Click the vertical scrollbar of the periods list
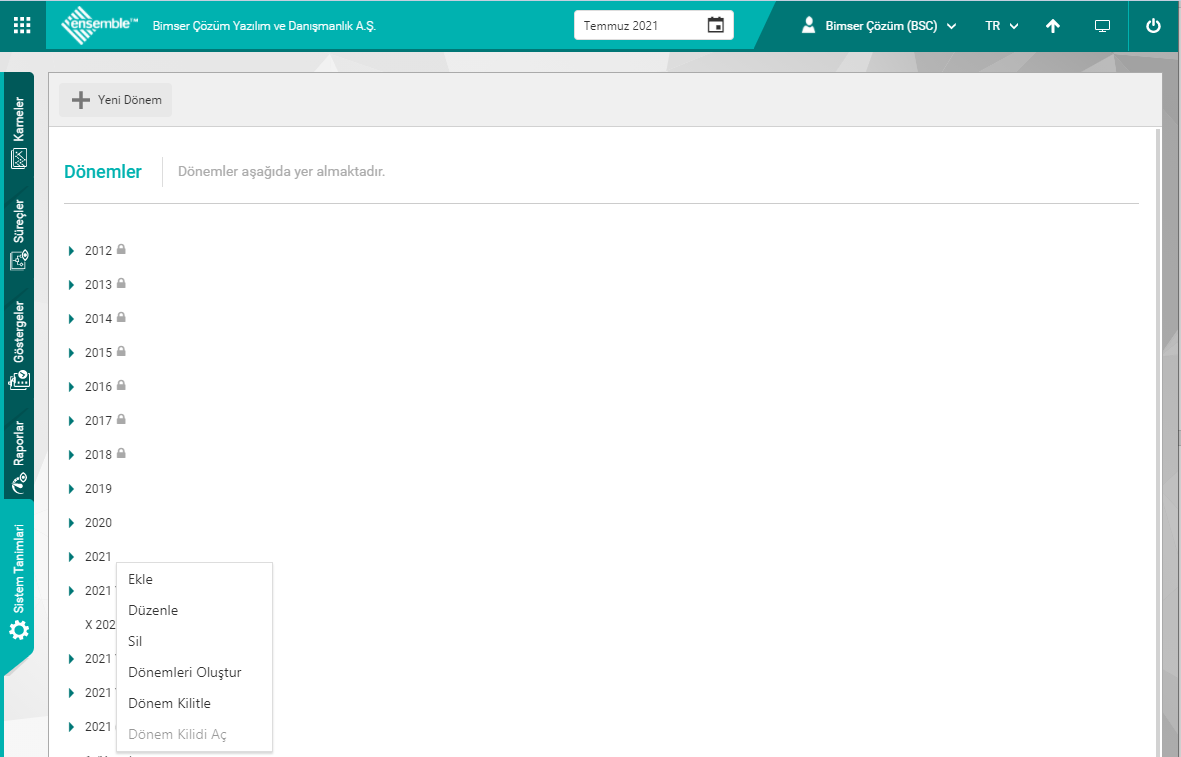1181x757 pixels. (1158, 443)
